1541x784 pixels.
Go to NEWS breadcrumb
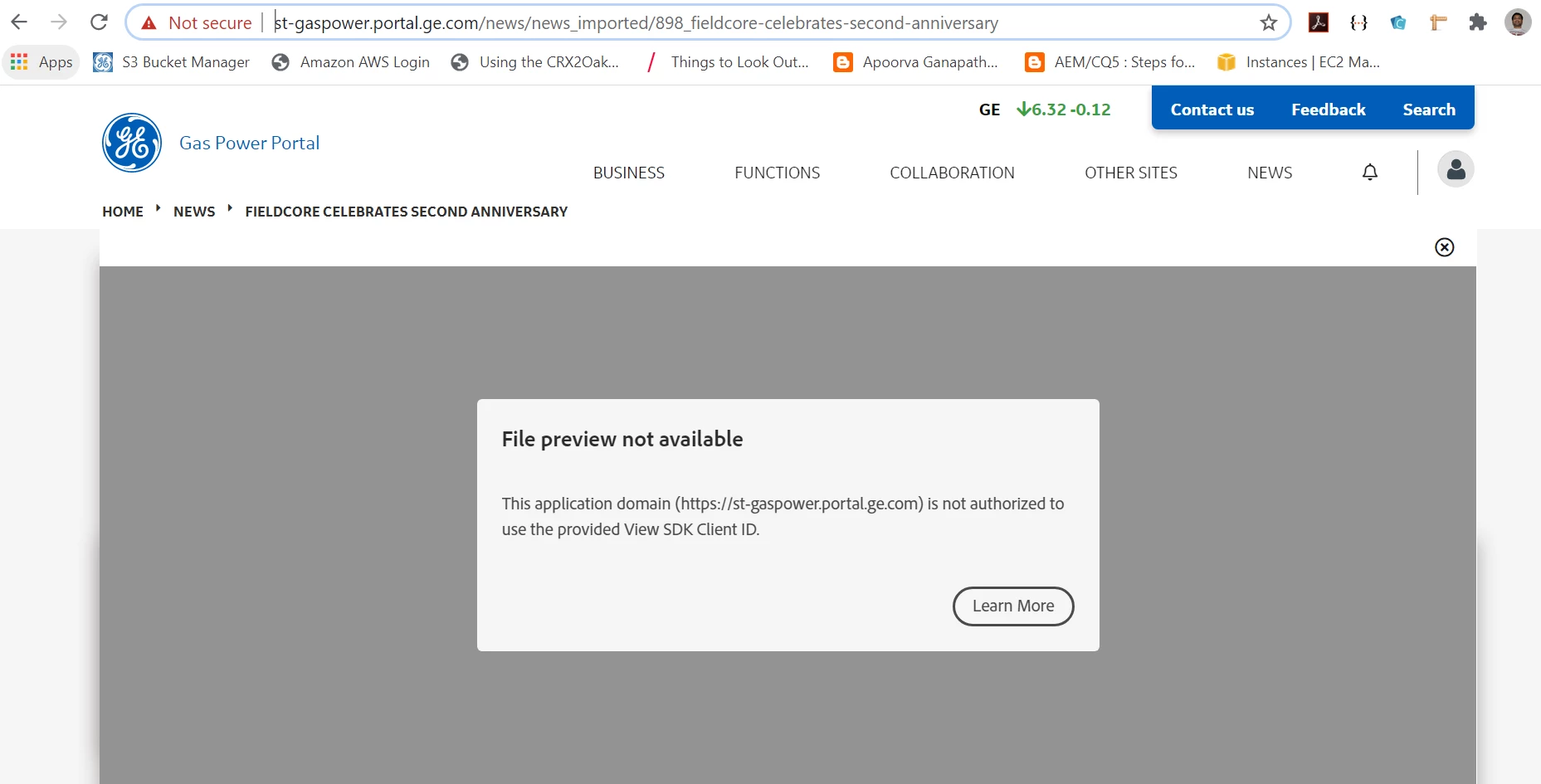(194, 212)
